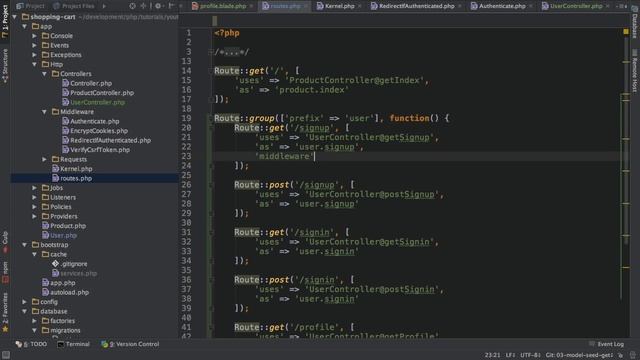
Task: Switch to Kernel.php editor tab
Action: click(339, 6)
